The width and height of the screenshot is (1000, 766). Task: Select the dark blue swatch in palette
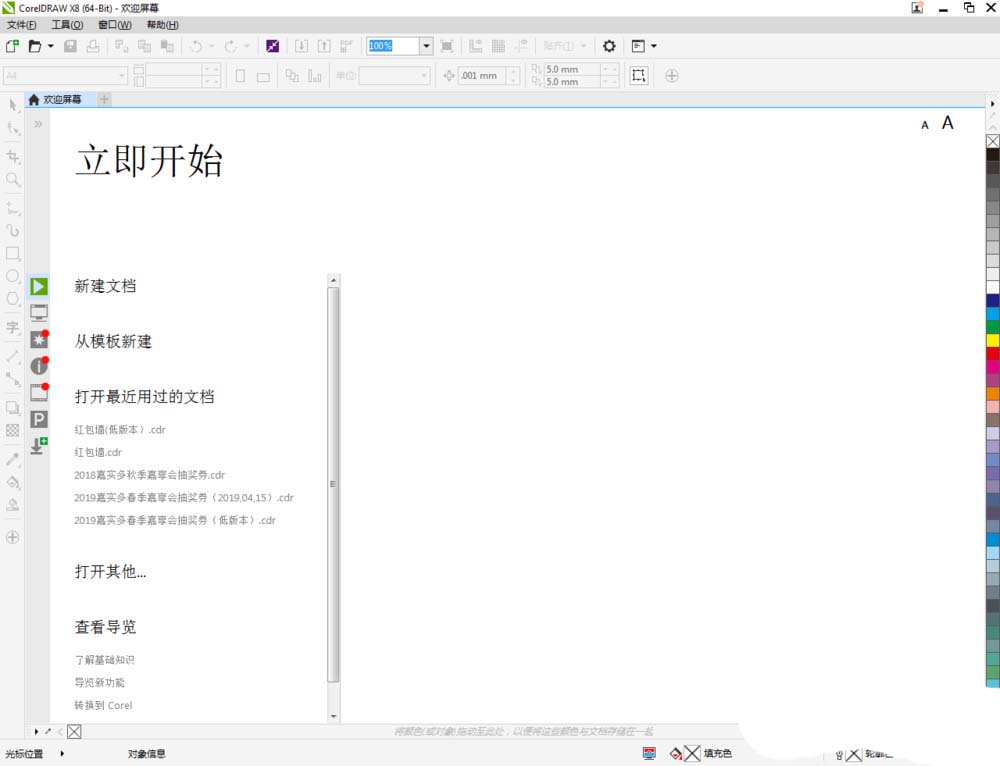coord(993,300)
